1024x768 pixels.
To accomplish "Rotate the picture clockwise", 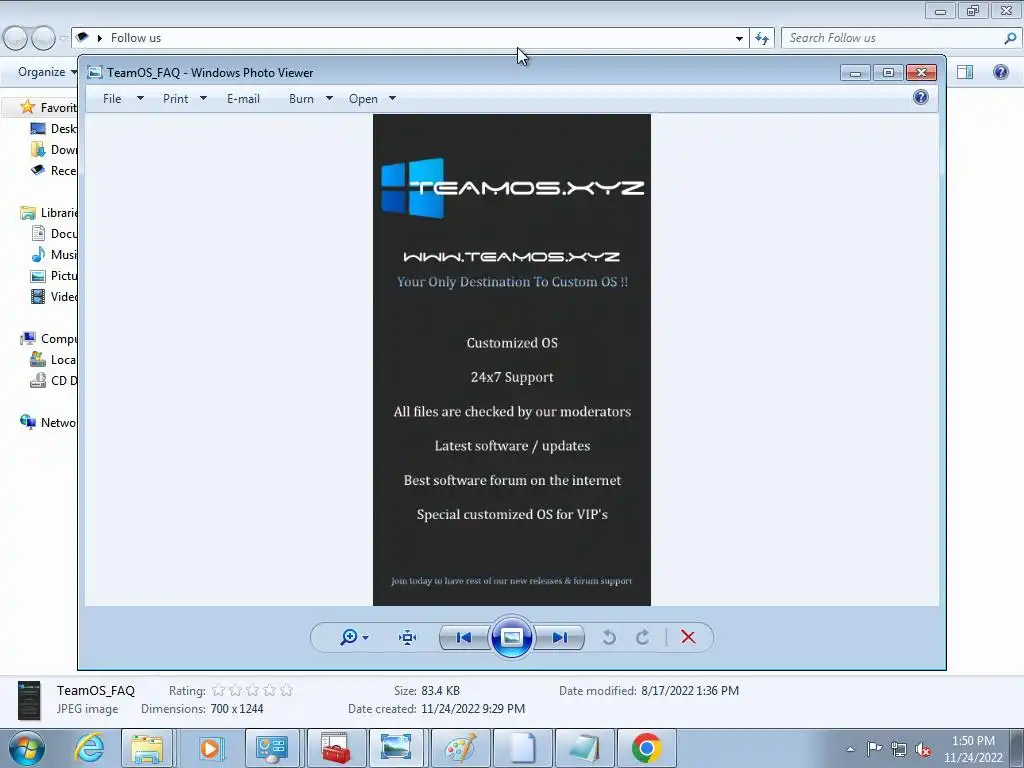I will point(643,637).
